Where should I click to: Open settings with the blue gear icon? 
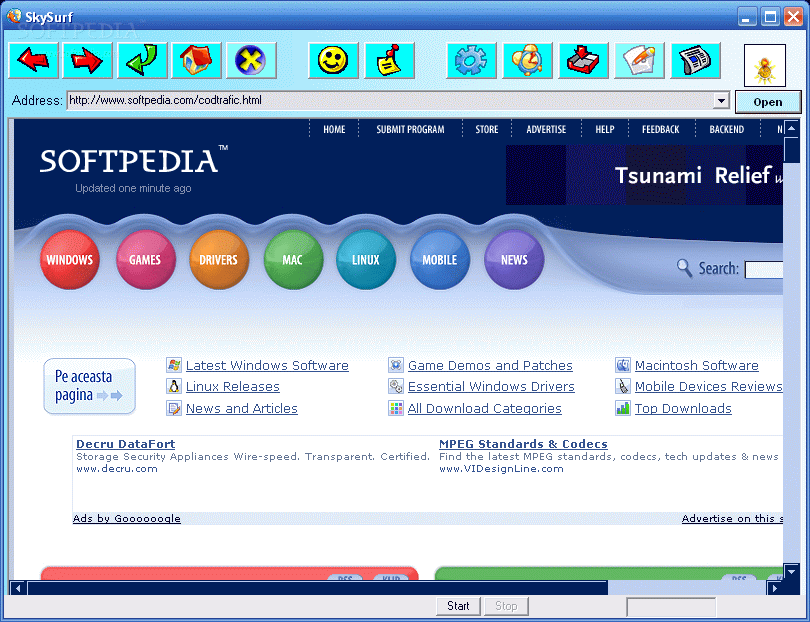(x=471, y=60)
